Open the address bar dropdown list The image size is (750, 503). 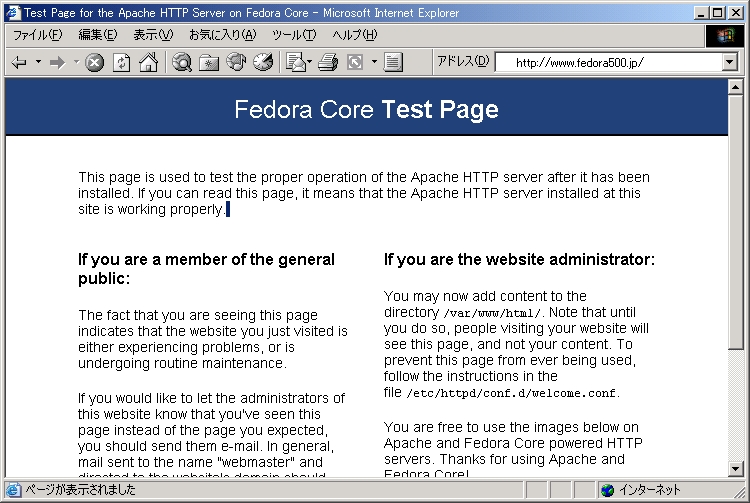click(729, 62)
